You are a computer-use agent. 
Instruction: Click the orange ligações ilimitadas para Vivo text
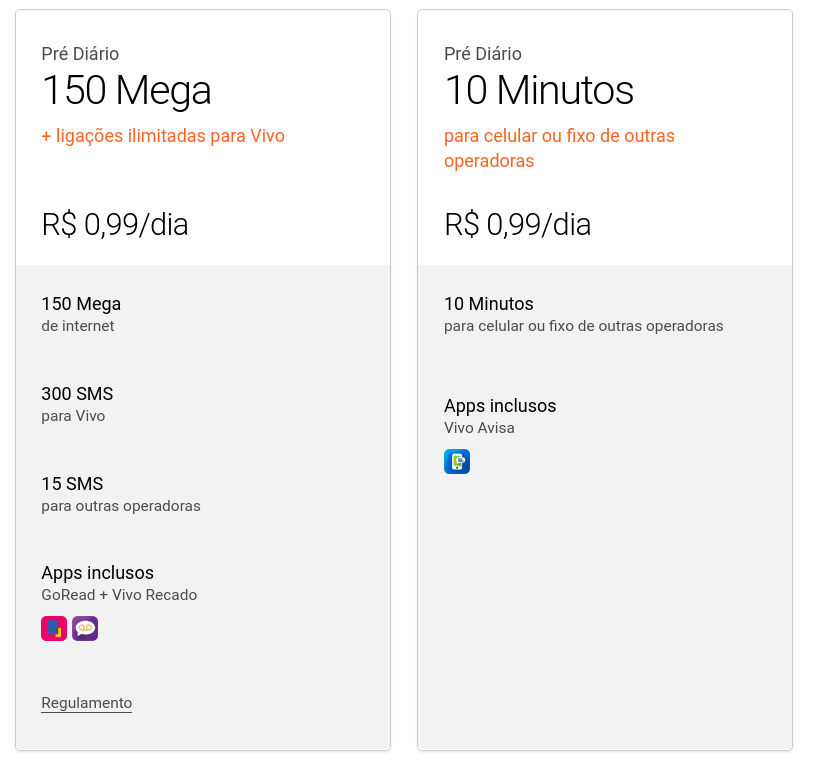click(163, 136)
